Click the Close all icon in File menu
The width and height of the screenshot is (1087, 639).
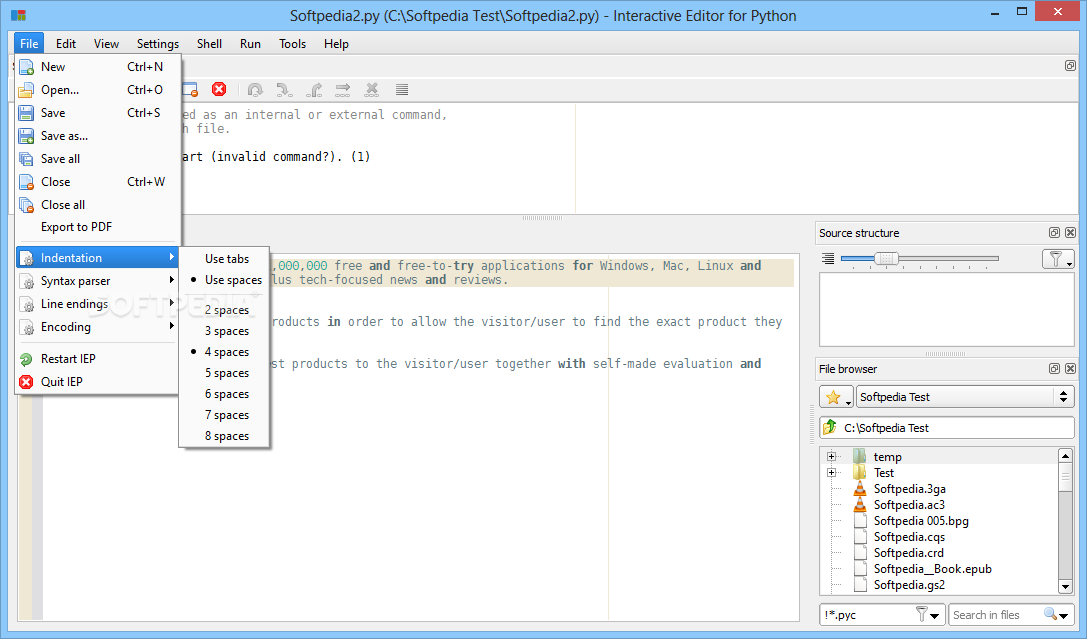pyautogui.click(x=26, y=205)
